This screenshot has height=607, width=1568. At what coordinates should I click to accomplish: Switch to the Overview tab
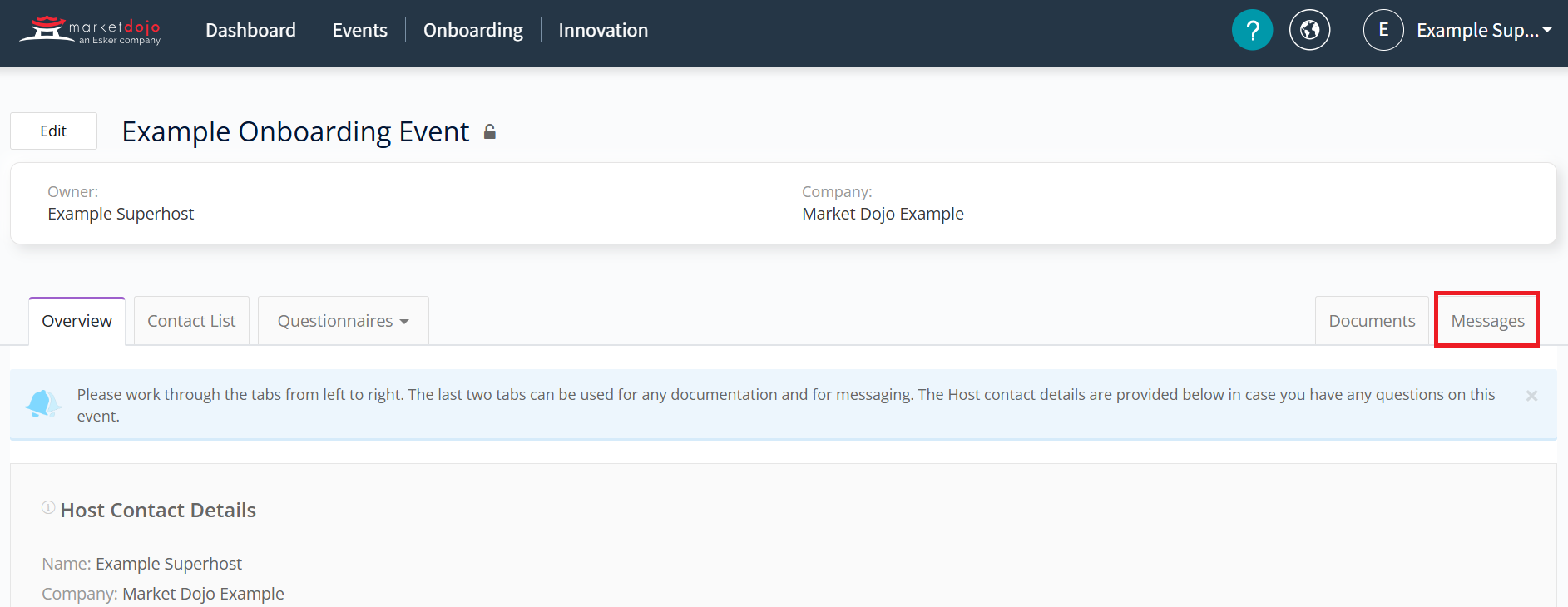(x=77, y=321)
